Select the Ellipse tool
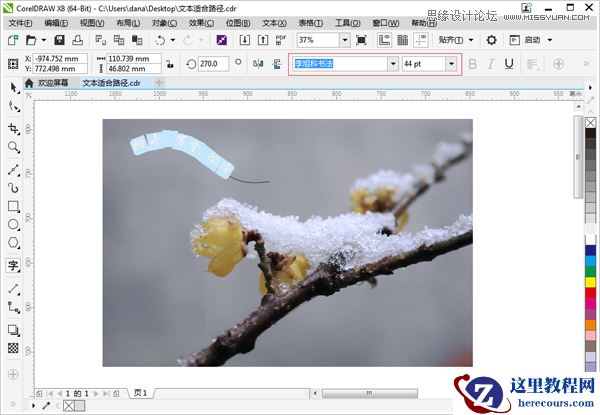This screenshot has height=415, width=600. pos(13,225)
